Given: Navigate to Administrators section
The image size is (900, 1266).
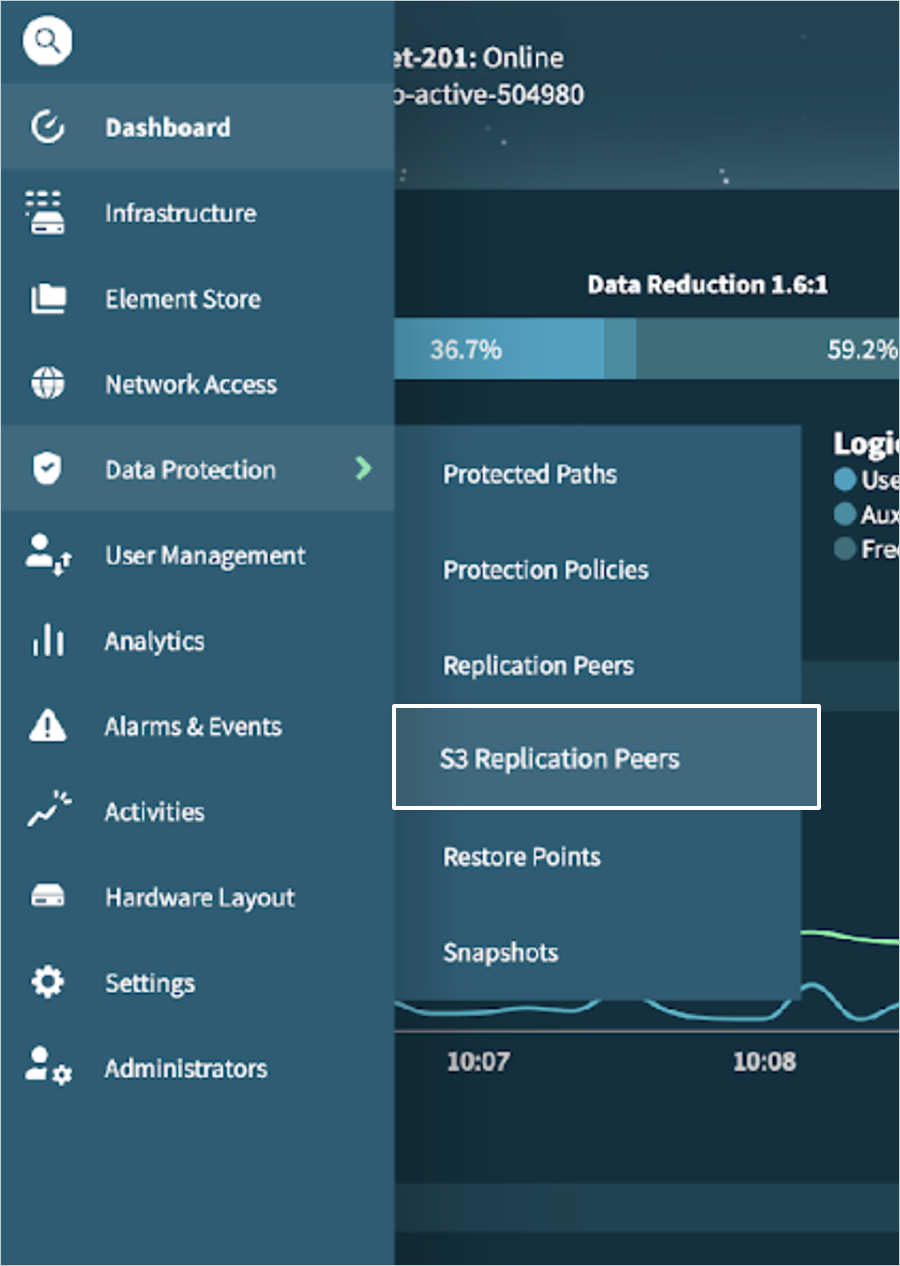Looking at the screenshot, I should click(x=186, y=1068).
